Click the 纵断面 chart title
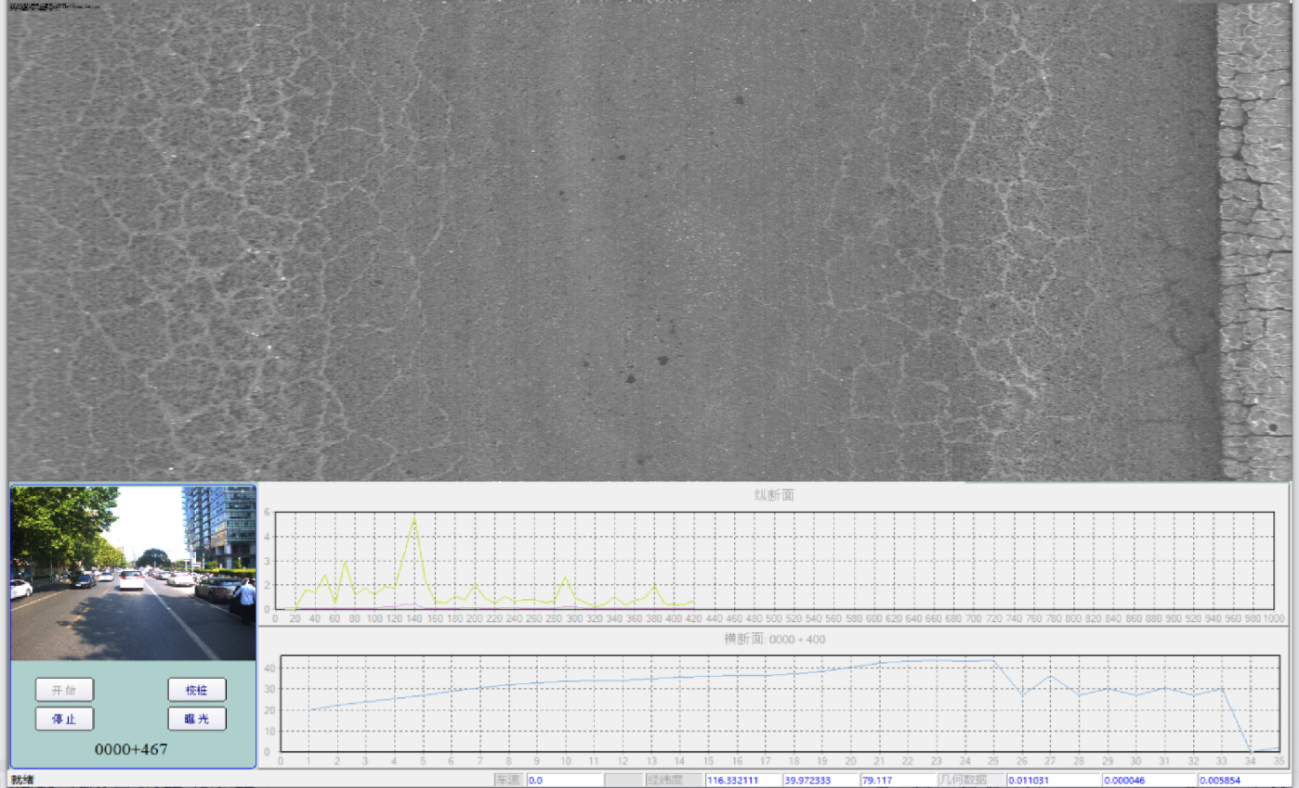The image size is (1299, 788). click(774, 495)
